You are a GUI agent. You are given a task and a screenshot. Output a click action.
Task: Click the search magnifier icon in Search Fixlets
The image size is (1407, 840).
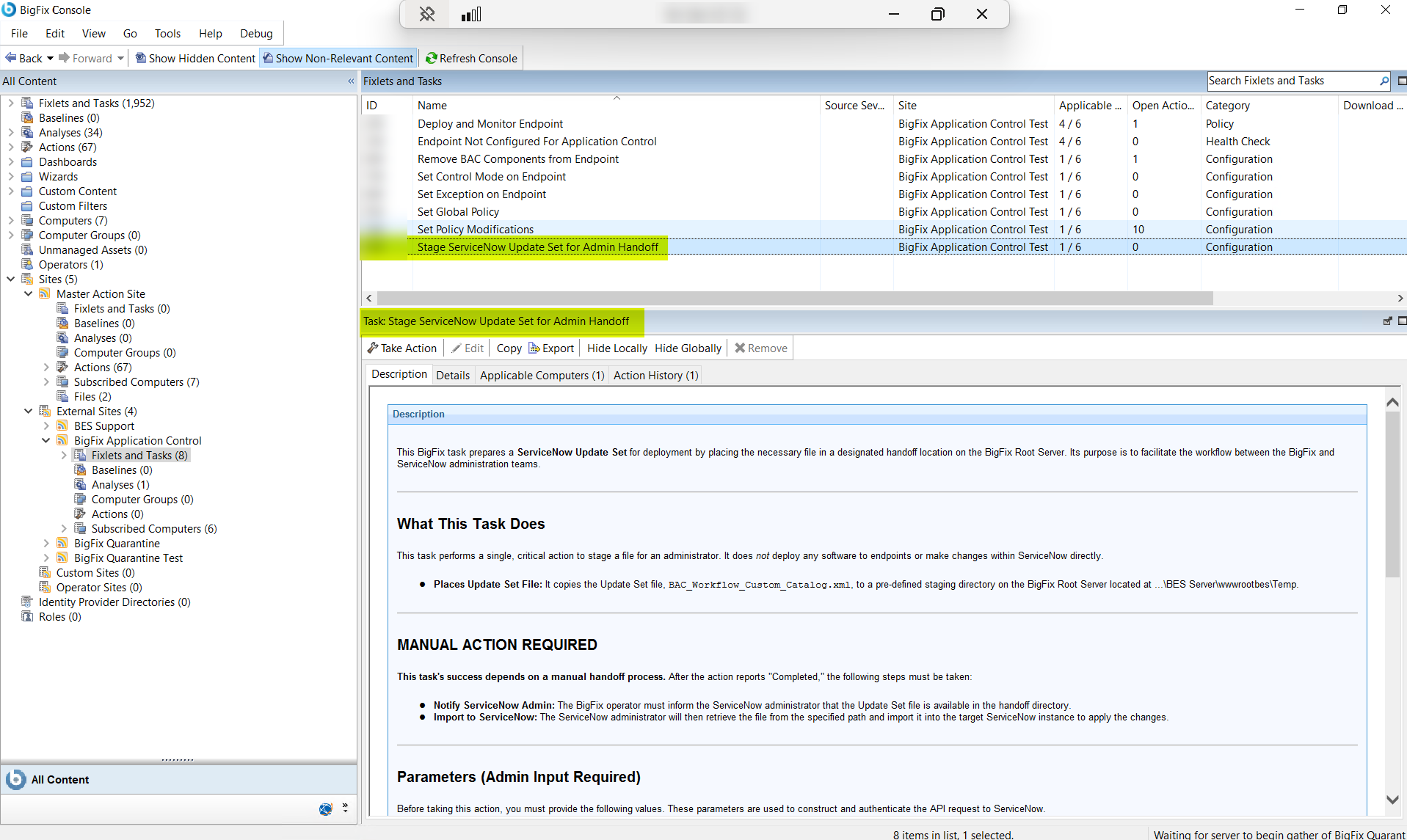[x=1384, y=81]
